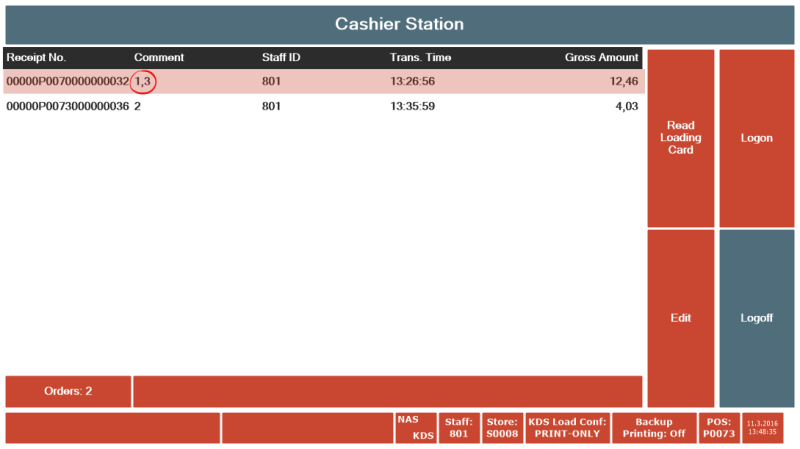
Task: Click KDS Load Conf: PRINT-ONLY box
Action: [567, 428]
